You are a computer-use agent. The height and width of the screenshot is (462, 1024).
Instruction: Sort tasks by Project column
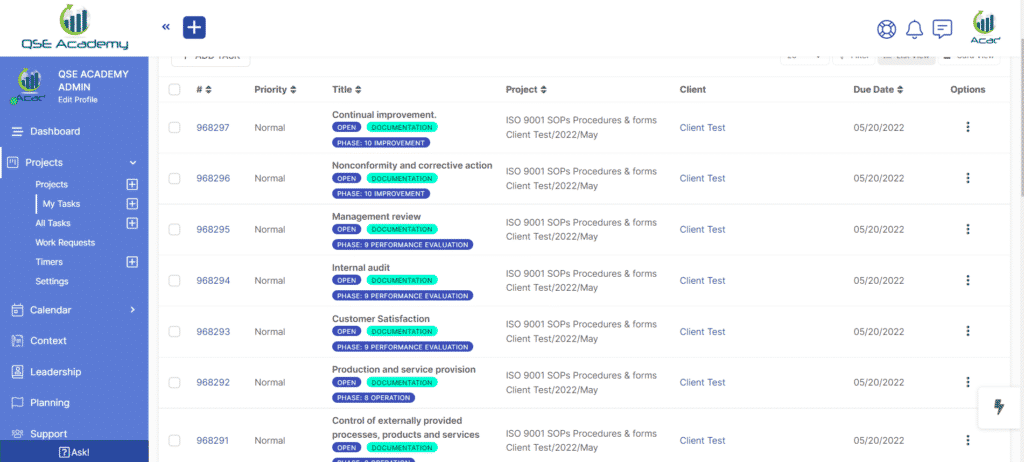click(x=543, y=90)
